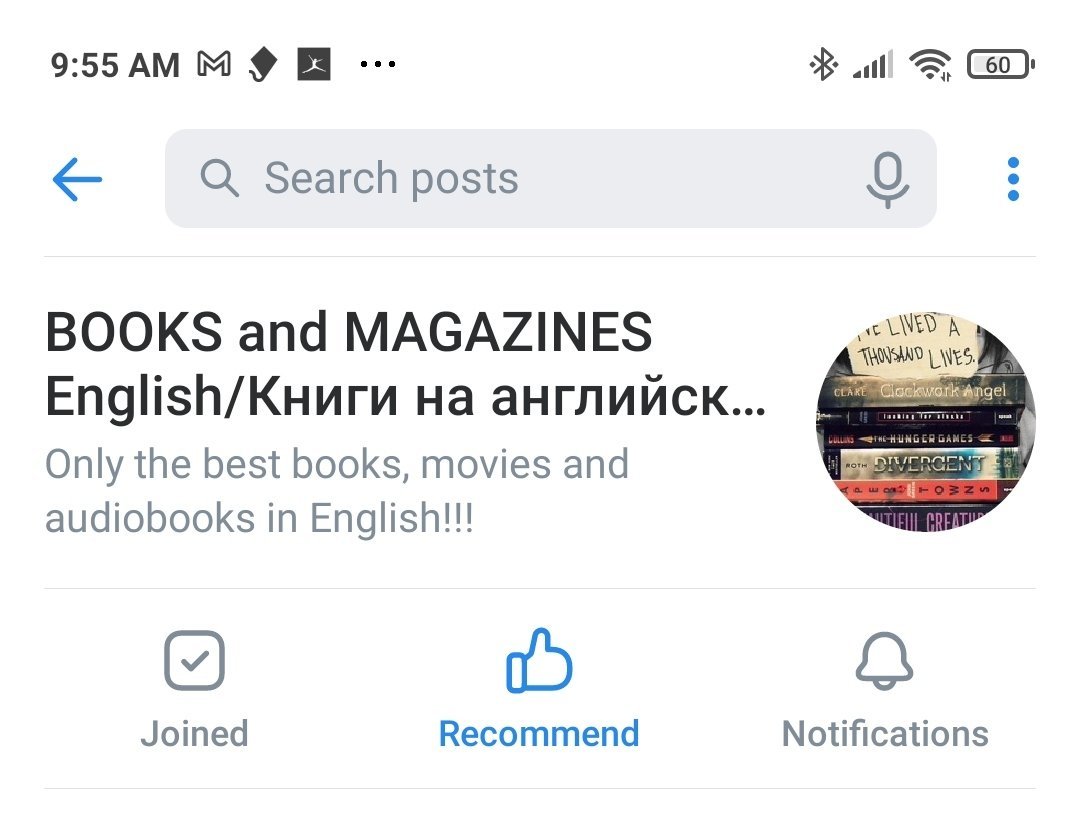
Task: Open the community avatar book-stack picture
Action: (926, 422)
